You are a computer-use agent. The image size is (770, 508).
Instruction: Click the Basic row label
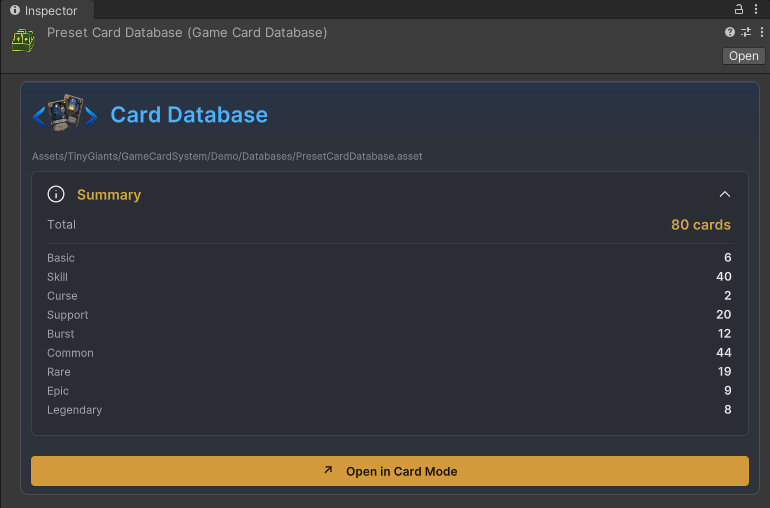click(x=61, y=258)
